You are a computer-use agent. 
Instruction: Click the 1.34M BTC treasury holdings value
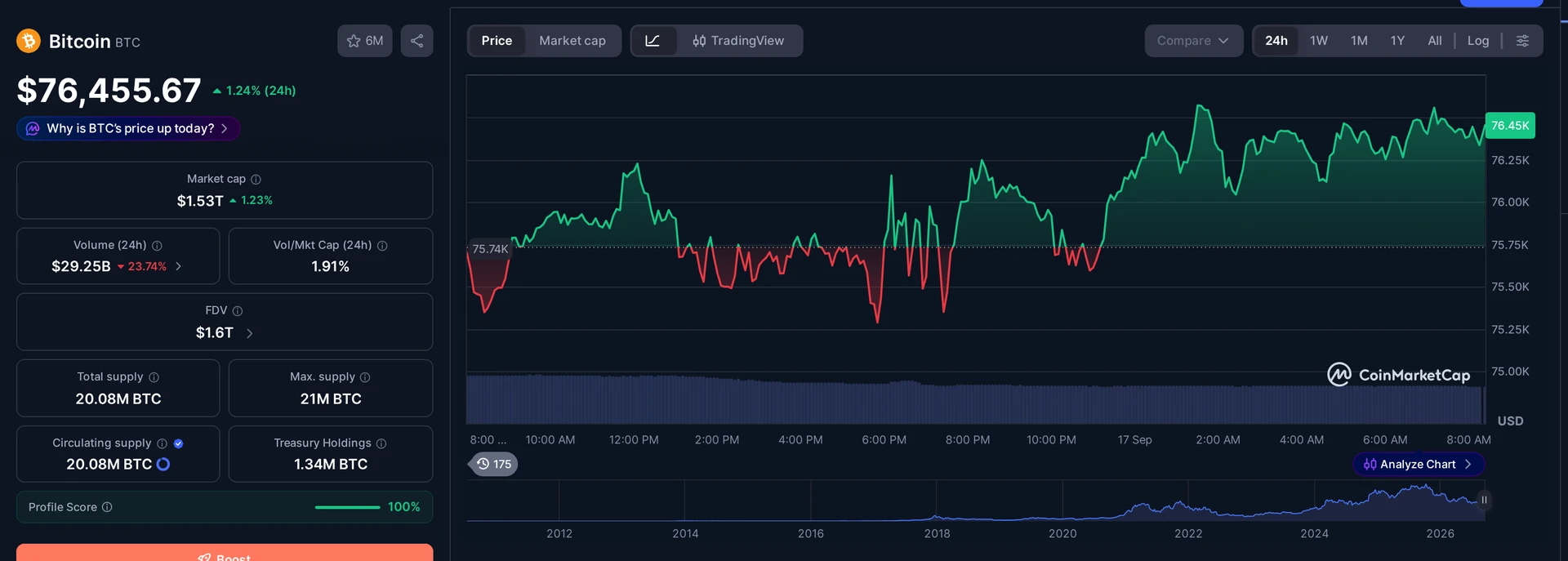pos(331,465)
